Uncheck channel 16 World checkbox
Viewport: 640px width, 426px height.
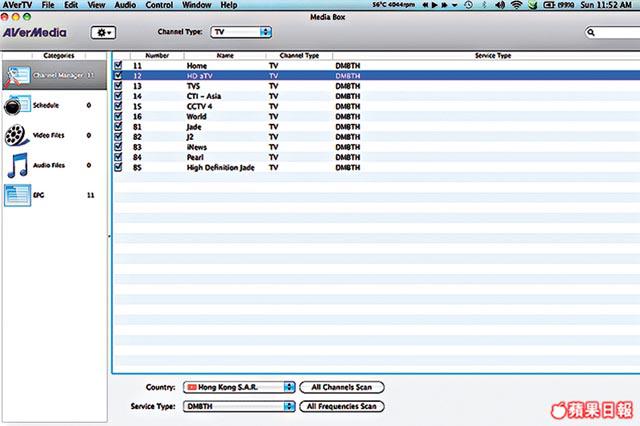118,116
